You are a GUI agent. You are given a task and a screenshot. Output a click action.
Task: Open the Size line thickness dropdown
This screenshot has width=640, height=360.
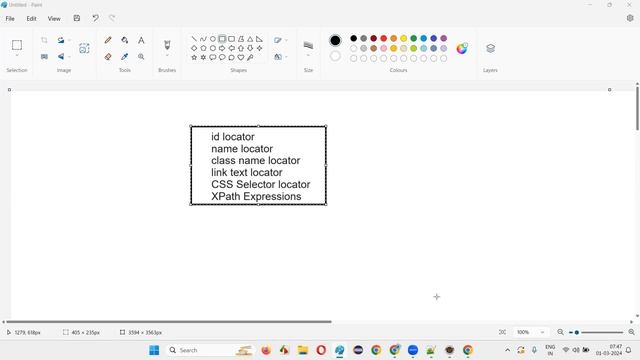pos(308,55)
